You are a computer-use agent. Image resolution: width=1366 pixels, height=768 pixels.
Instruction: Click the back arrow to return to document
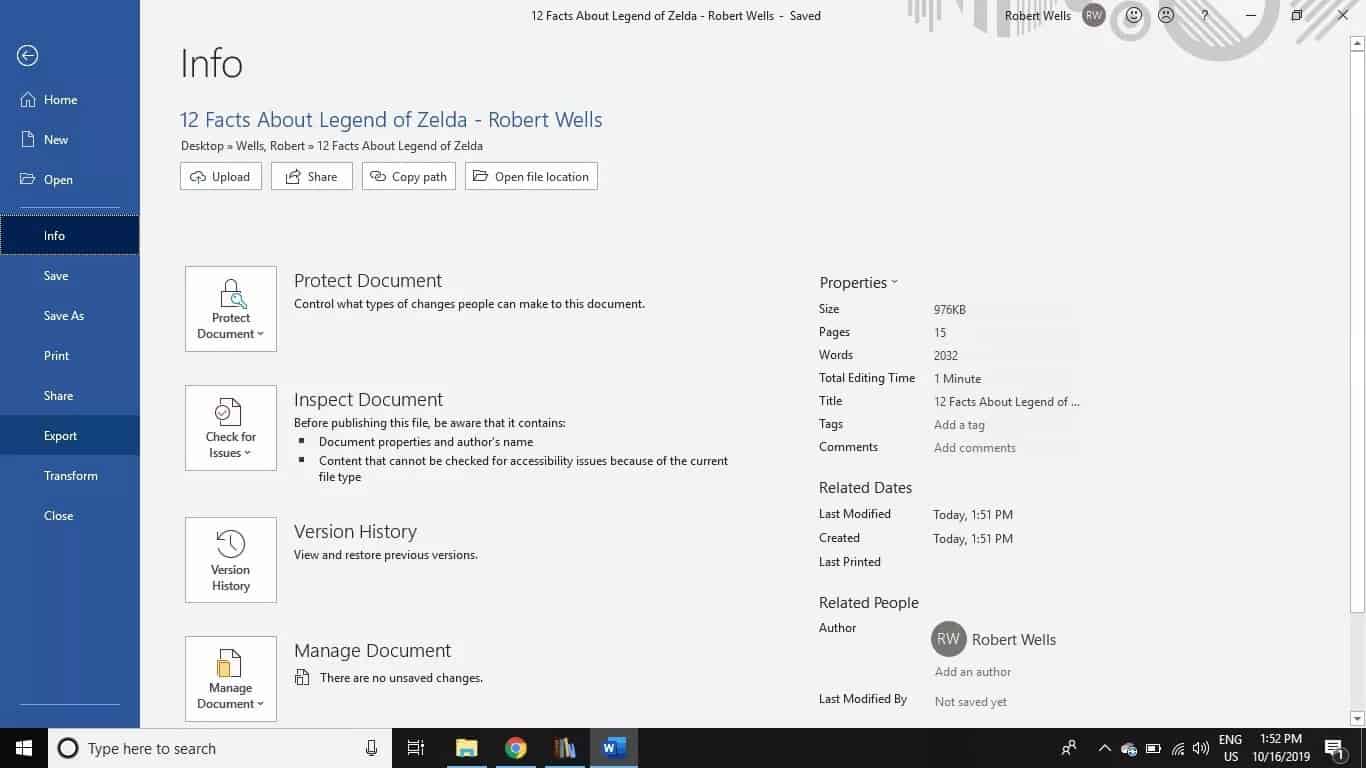(x=27, y=56)
